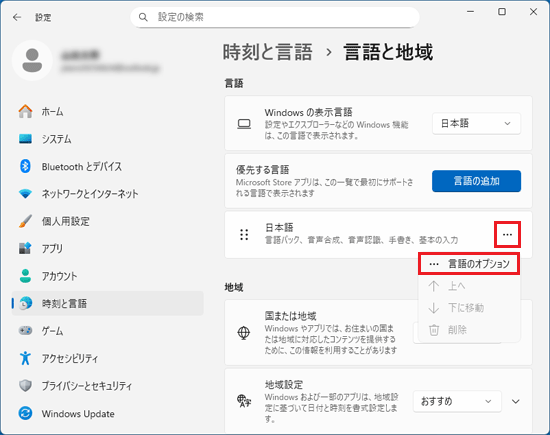Image resolution: width=550 pixels, height=435 pixels.
Task: Open the ホーム sidebar item
Action: (108, 112)
